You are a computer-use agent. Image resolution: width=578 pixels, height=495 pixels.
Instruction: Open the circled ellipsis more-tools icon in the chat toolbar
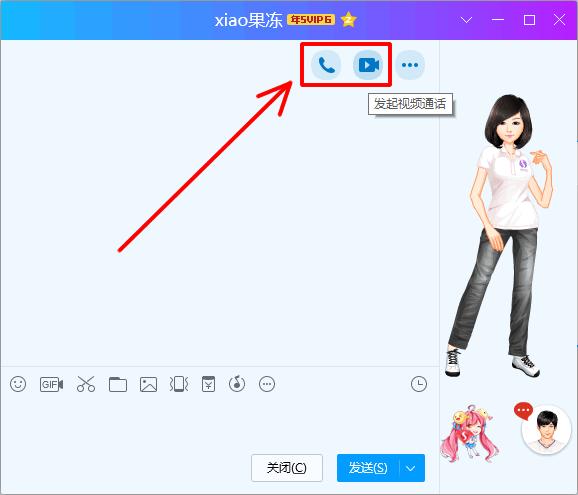(267, 384)
